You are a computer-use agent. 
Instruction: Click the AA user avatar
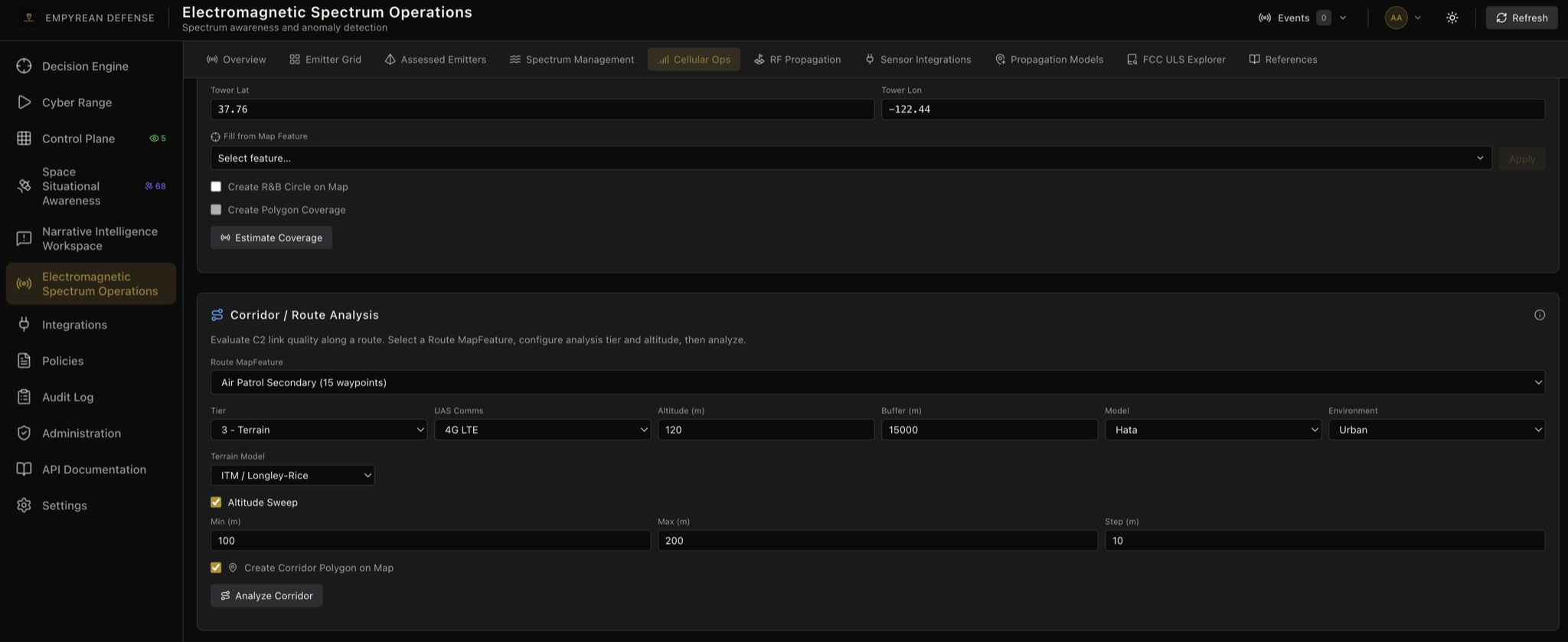1396,18
